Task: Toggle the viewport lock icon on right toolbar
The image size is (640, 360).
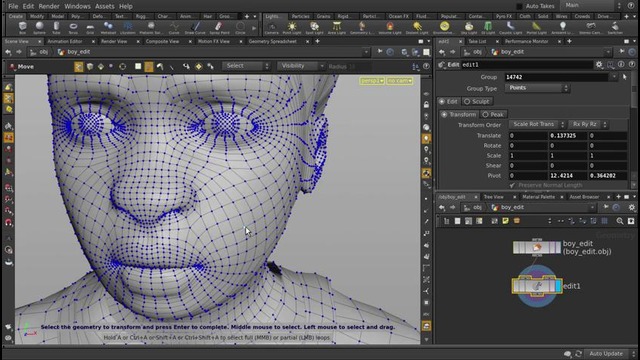Action: tap(426, 105)
